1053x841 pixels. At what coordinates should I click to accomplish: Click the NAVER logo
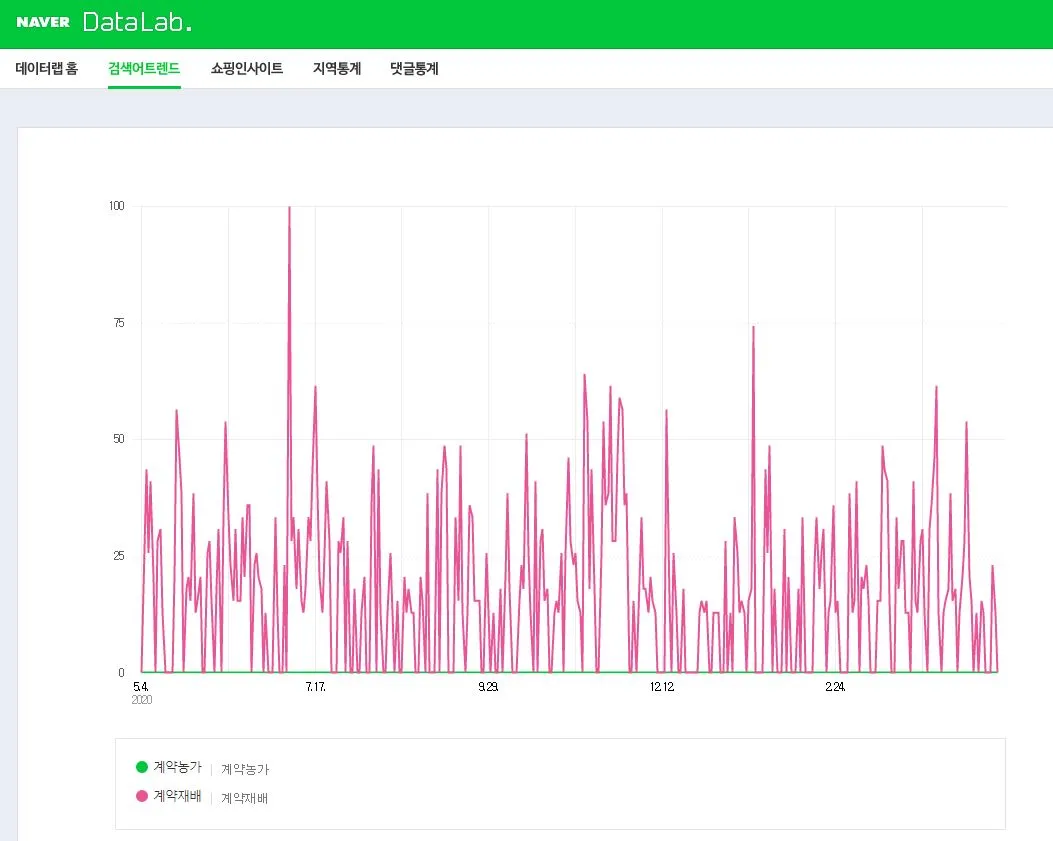tap(43, 22)
